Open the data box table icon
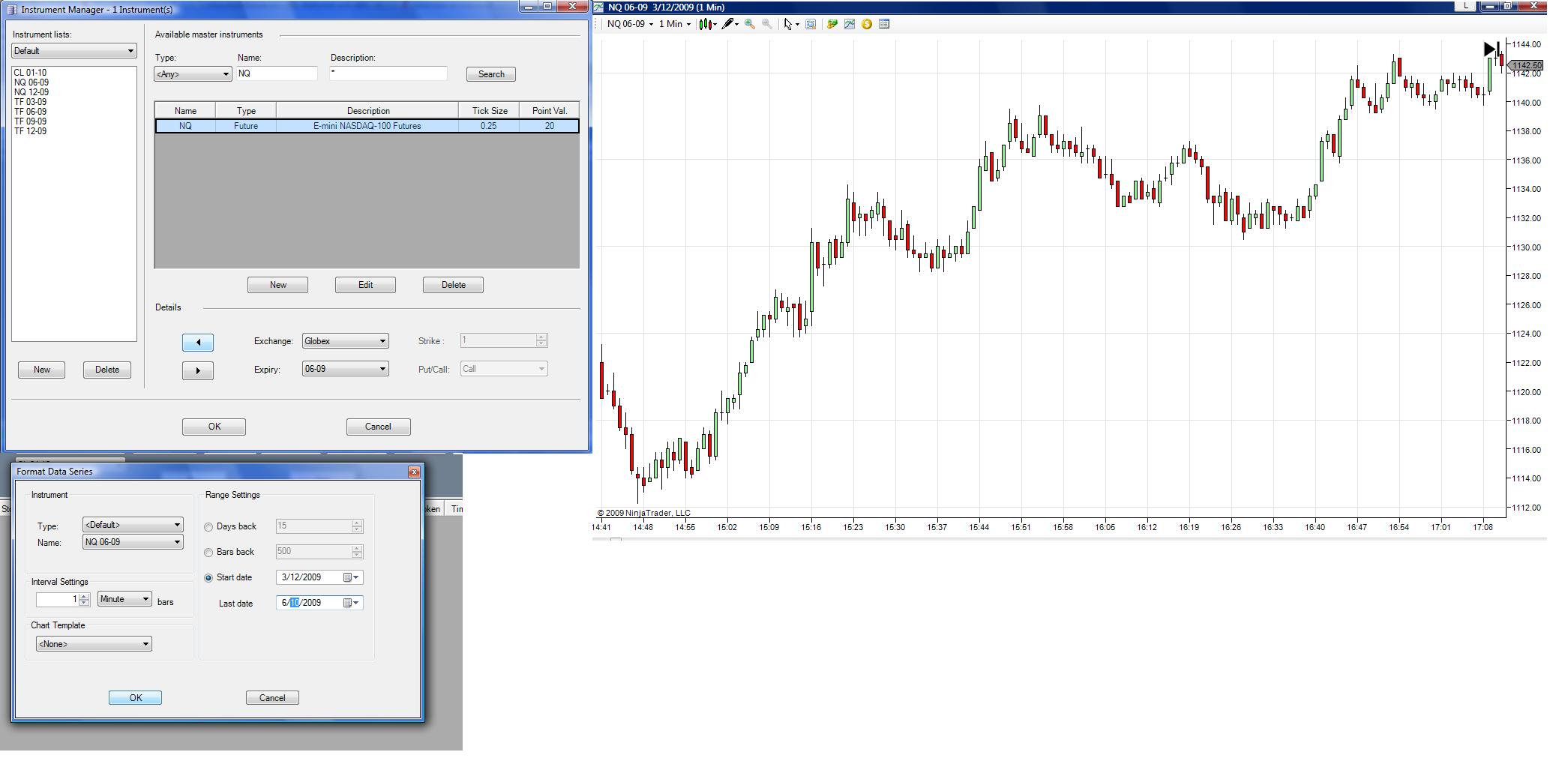 pos(884,24)
